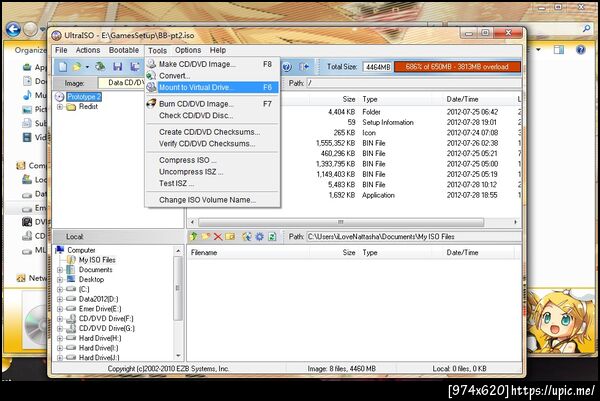
Task: Click the Open file folder toolbar icon
Action: coord(77,67)
